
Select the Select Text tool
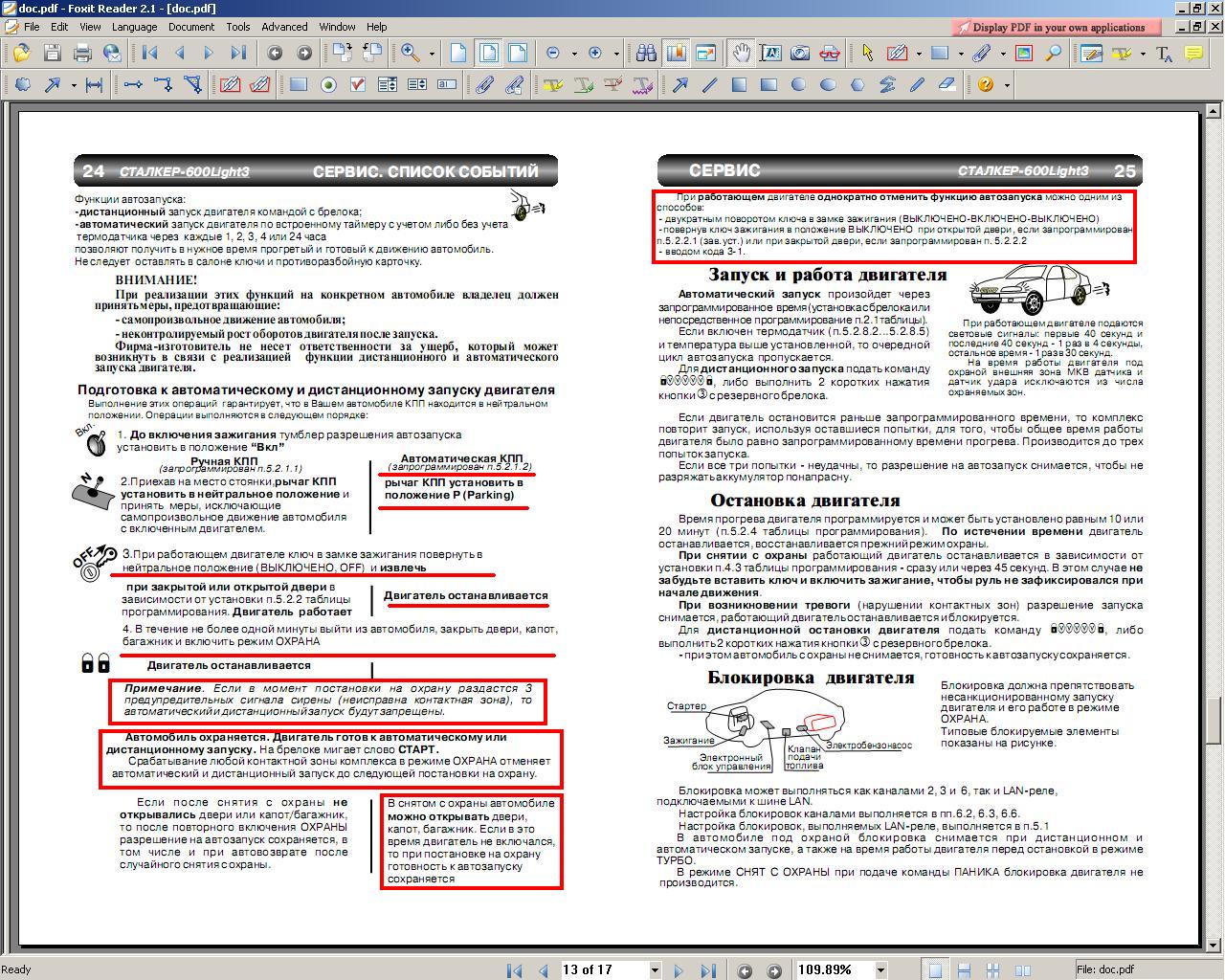(x=770, y=54)
